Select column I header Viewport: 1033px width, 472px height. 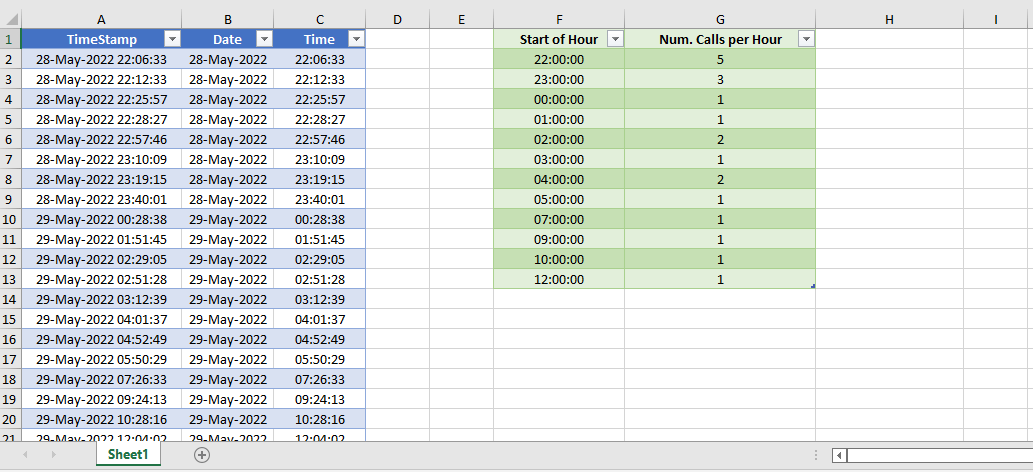tap(996, 20)
